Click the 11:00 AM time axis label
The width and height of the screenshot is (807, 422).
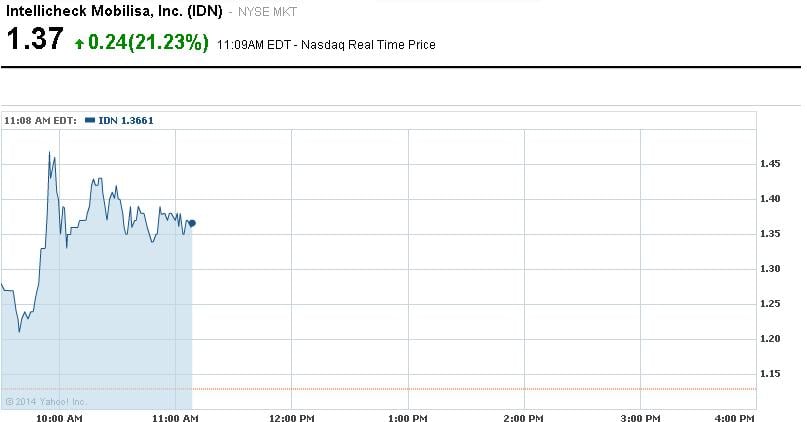click(176, 415)
